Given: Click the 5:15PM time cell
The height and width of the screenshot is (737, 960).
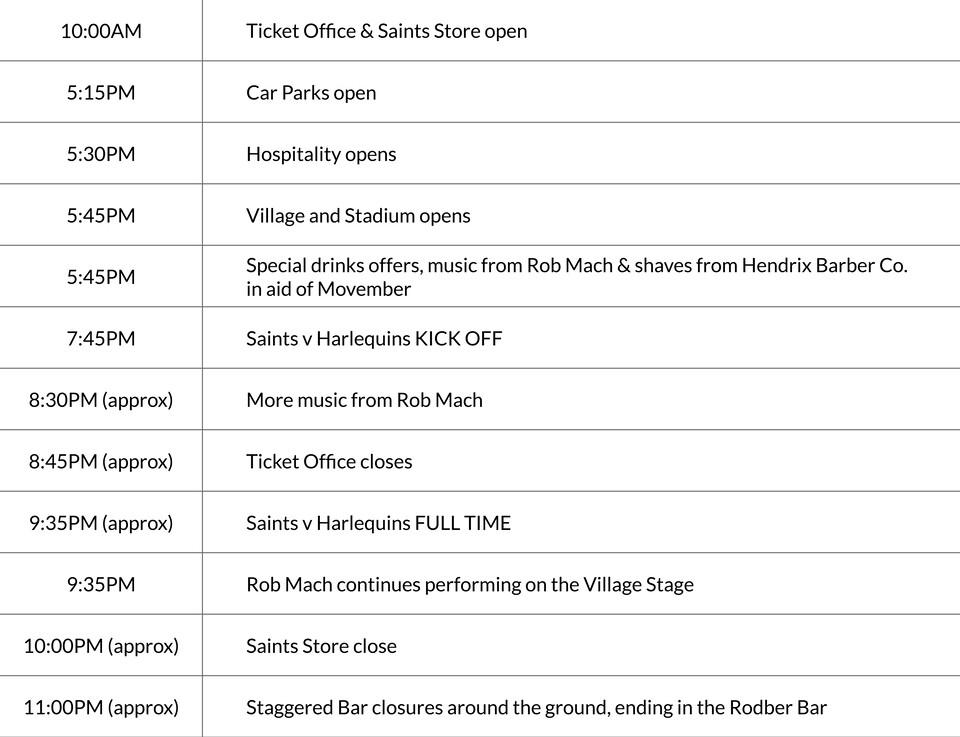Looking at the screenshot, I should (x=101, y=93).
